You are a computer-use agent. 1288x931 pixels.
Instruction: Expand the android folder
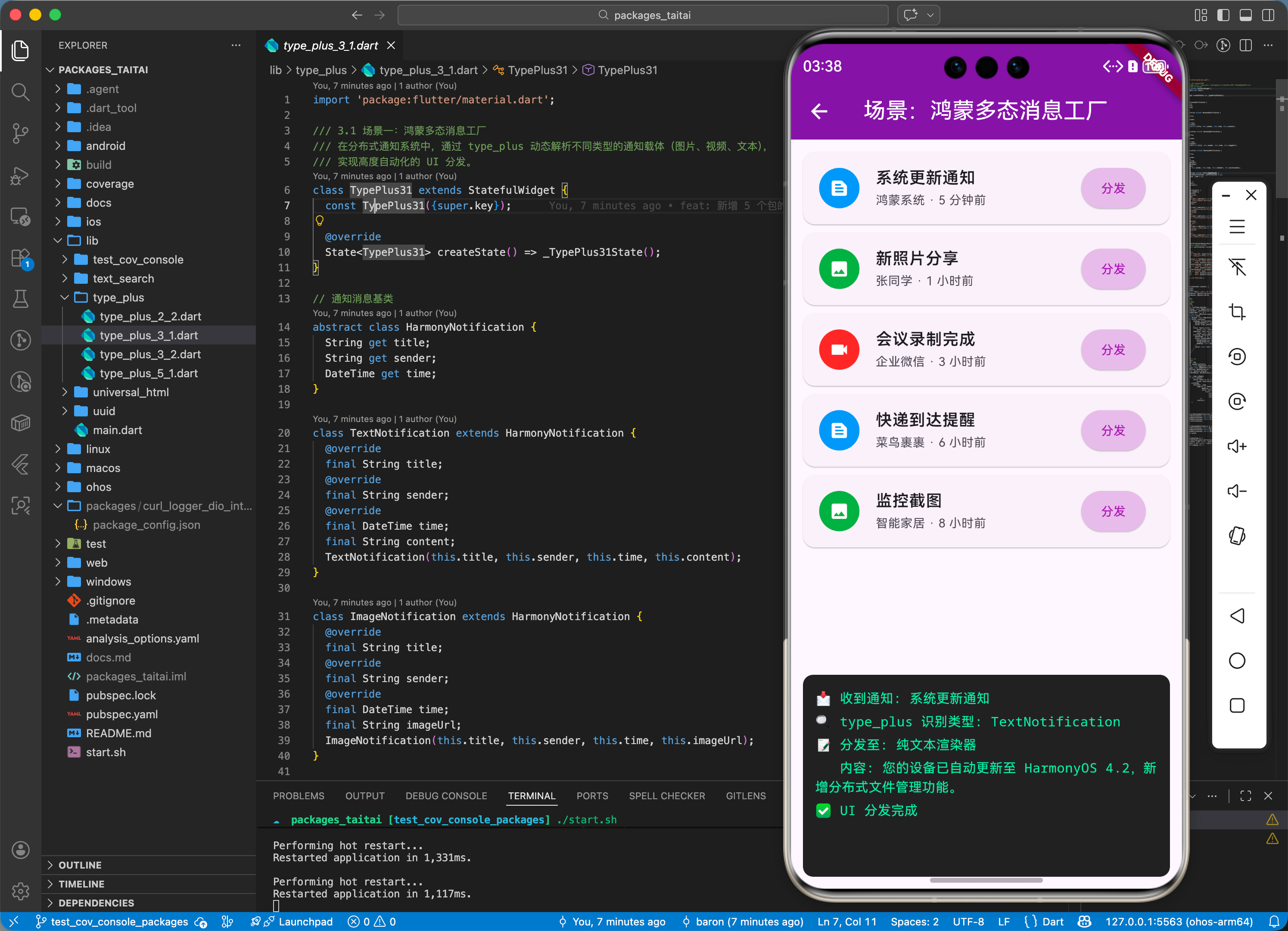106,146
